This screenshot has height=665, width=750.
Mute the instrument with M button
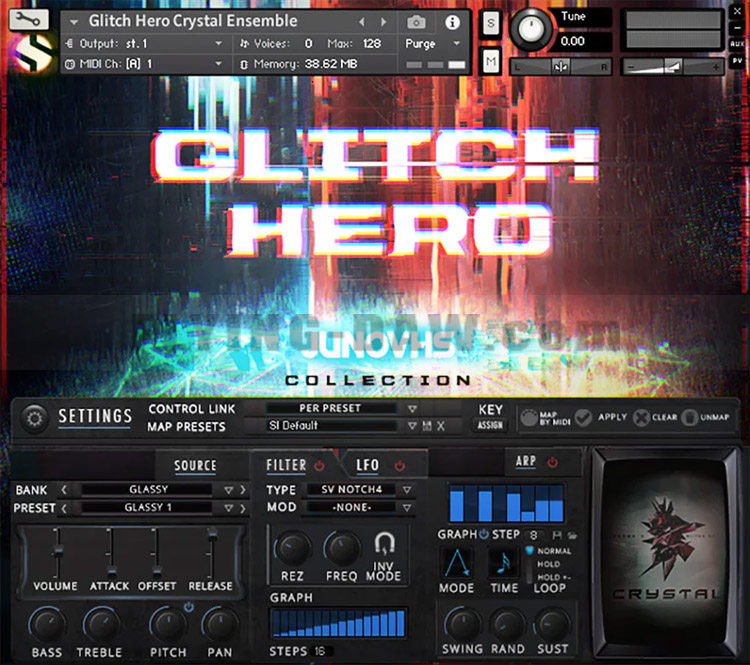(491, 61)
